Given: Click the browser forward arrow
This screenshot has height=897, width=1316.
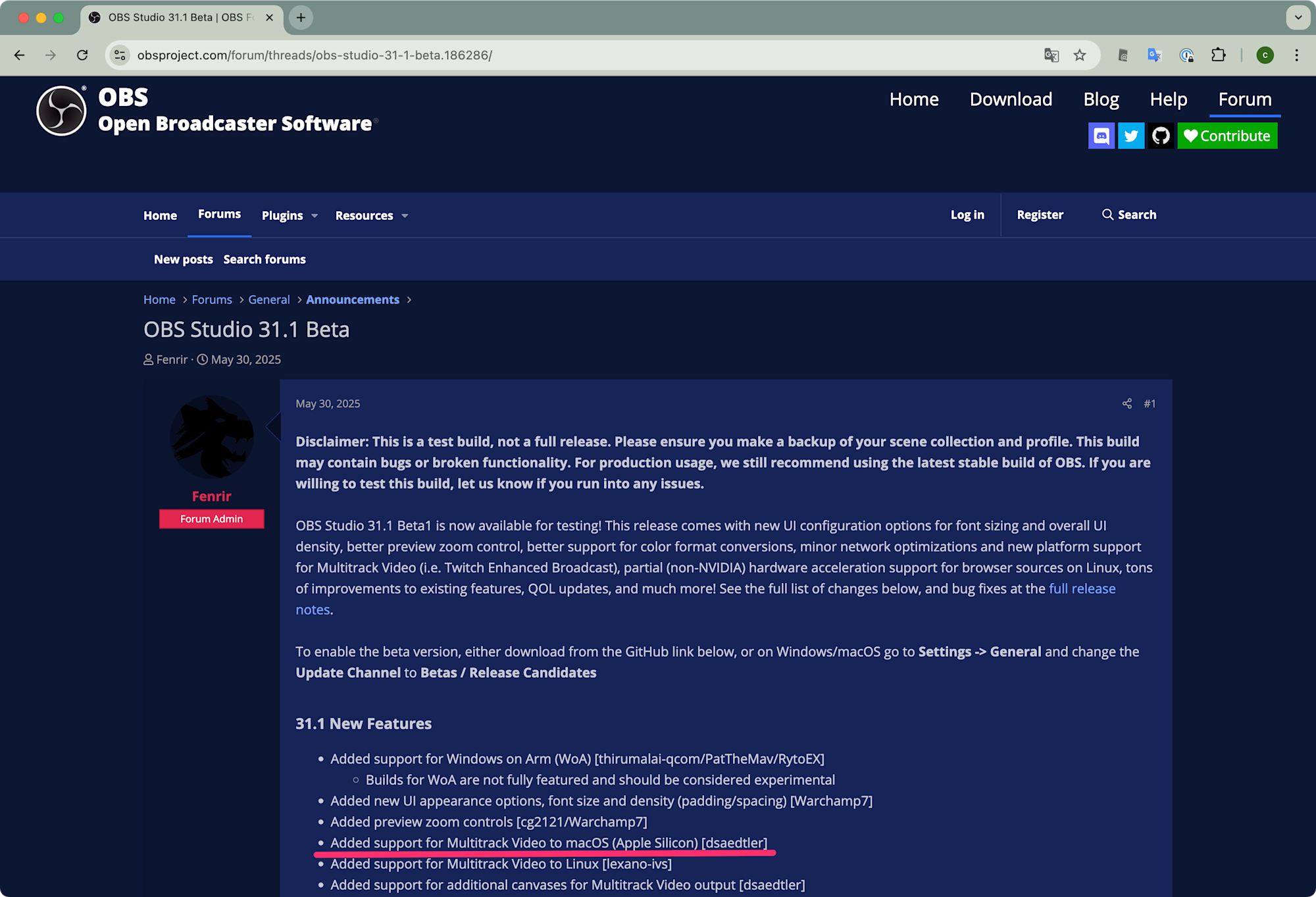Looking at the screenshot, I should point(51,55).
